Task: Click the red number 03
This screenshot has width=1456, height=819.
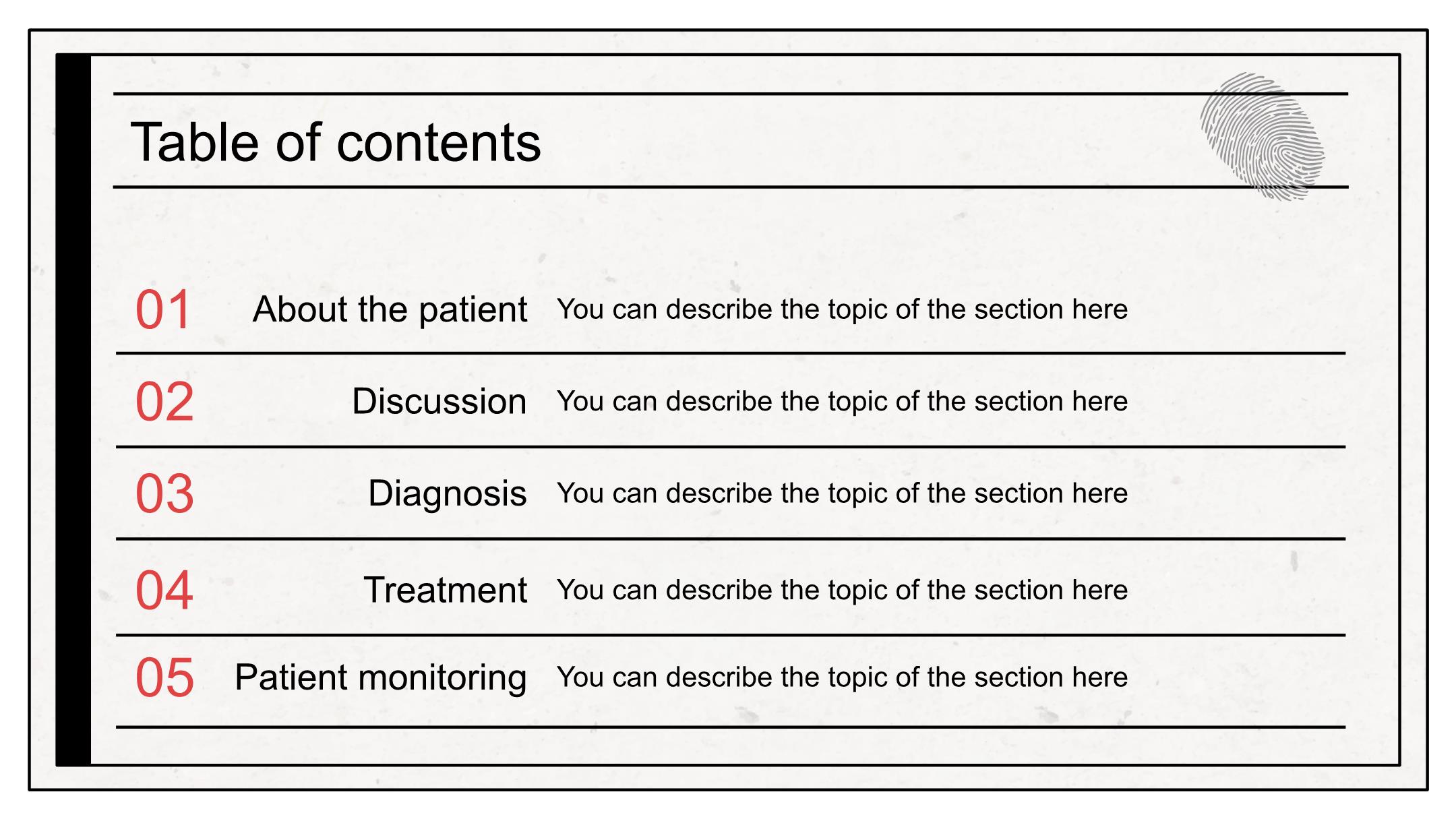Action: 164,493
